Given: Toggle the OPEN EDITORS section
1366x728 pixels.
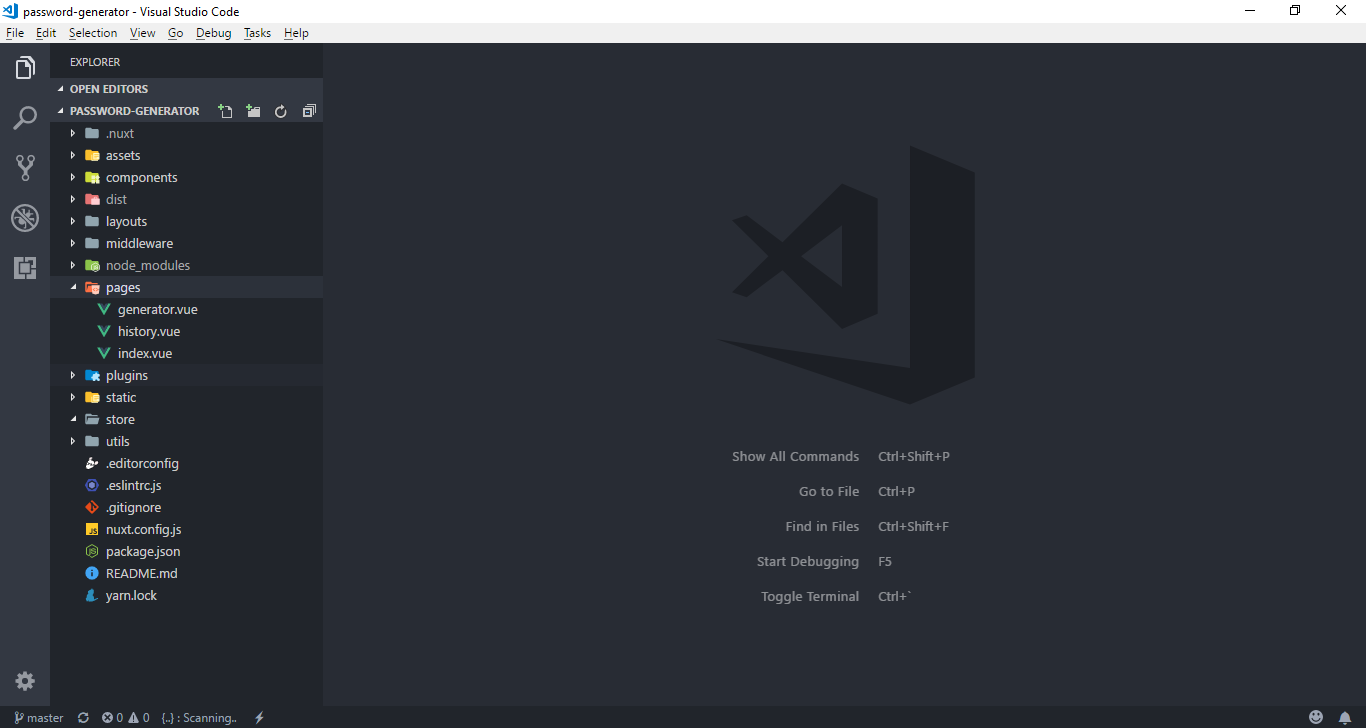Looking at the screenshot, I should (x=186, y=89).
